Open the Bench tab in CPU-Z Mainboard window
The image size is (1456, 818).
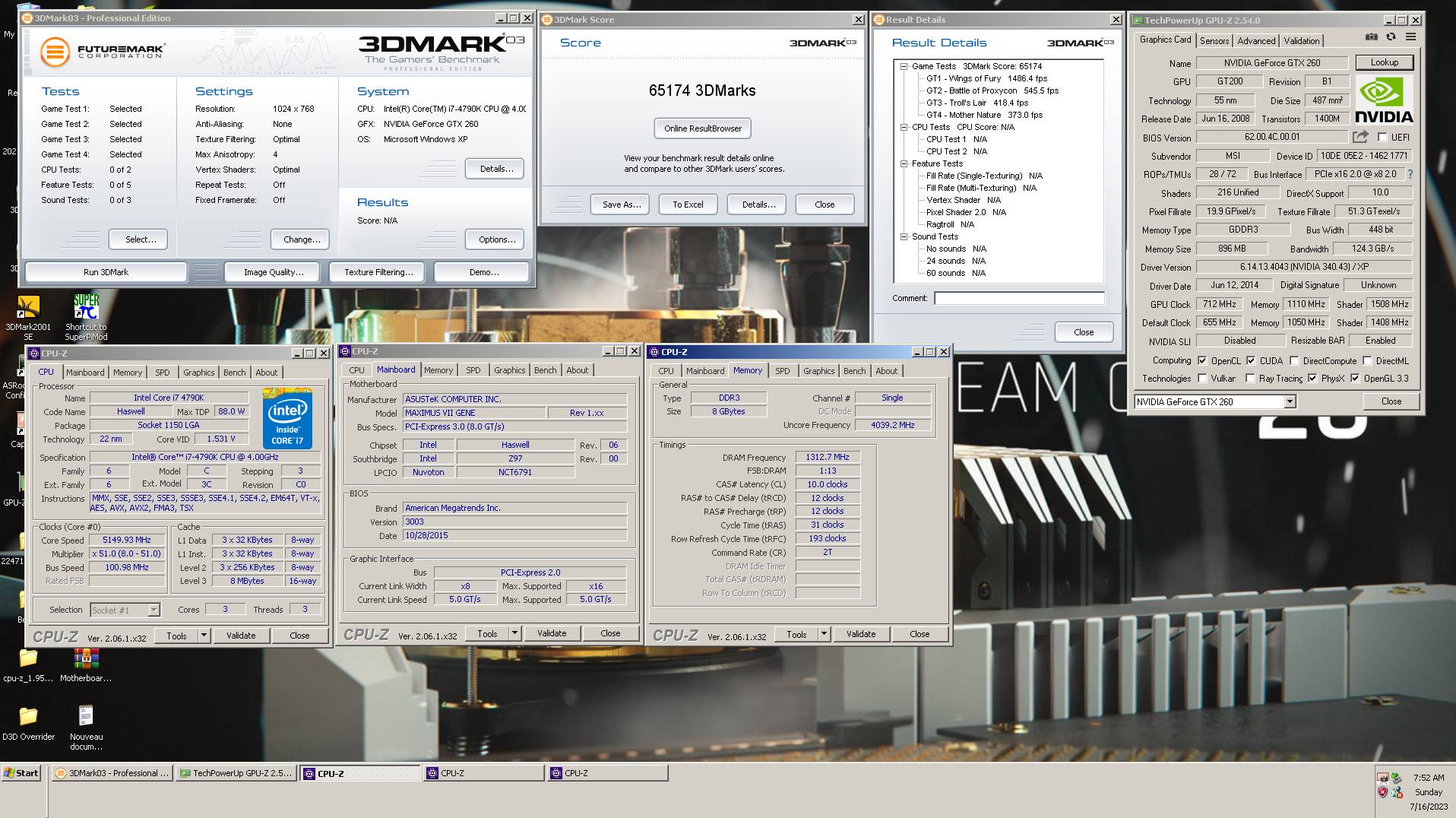point(545,370)
